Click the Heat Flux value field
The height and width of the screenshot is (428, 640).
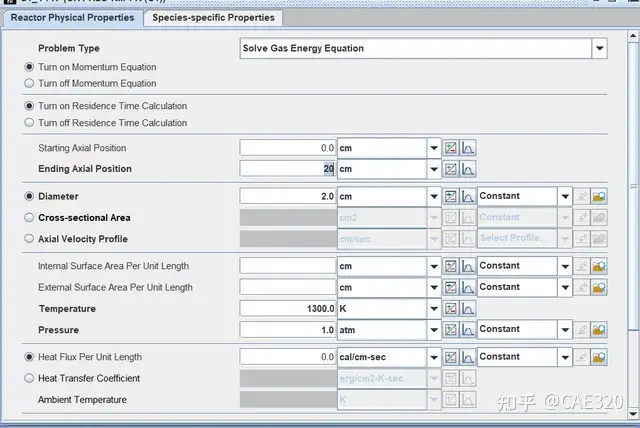pos(288,357)
